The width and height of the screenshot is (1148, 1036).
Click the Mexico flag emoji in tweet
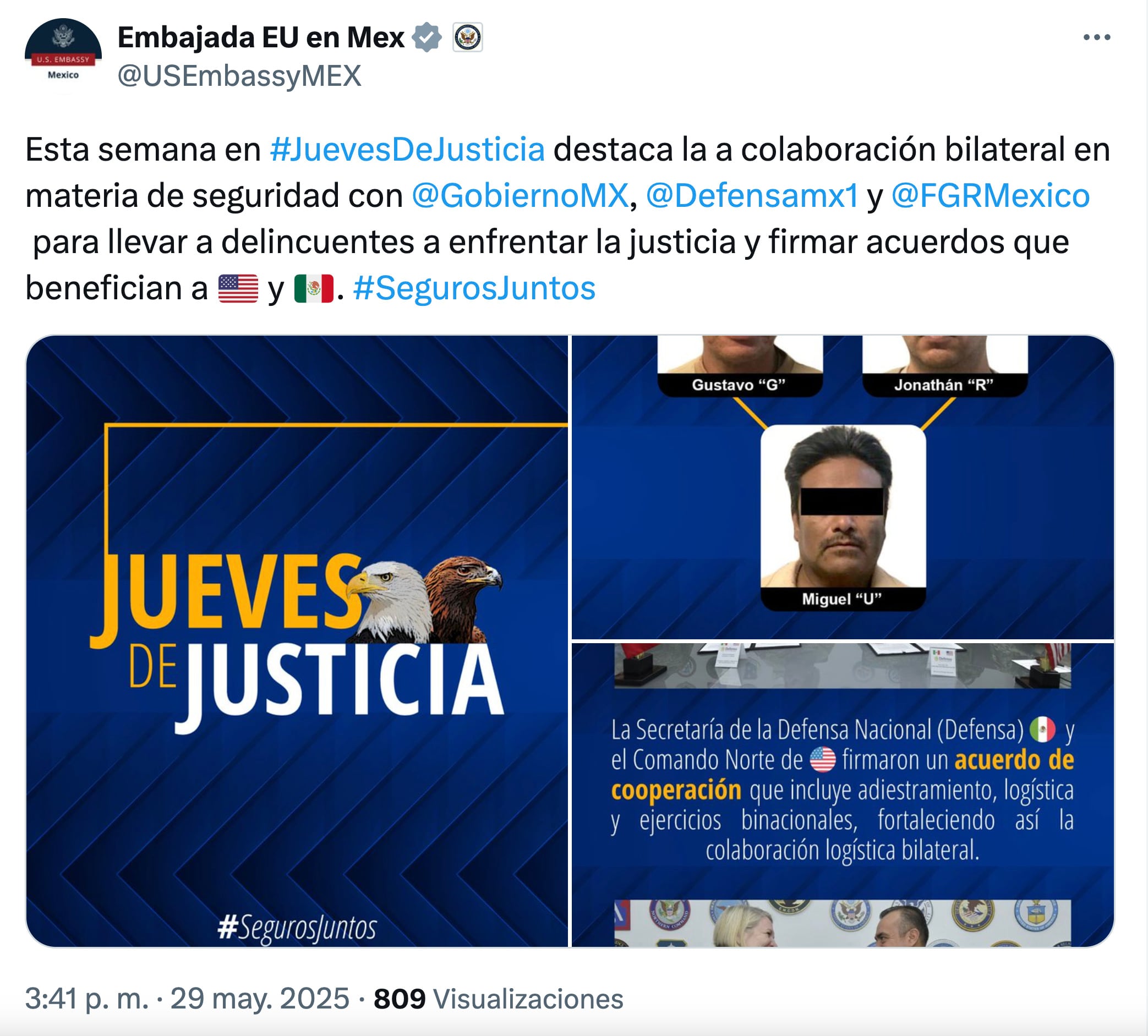tap(314, 288)
